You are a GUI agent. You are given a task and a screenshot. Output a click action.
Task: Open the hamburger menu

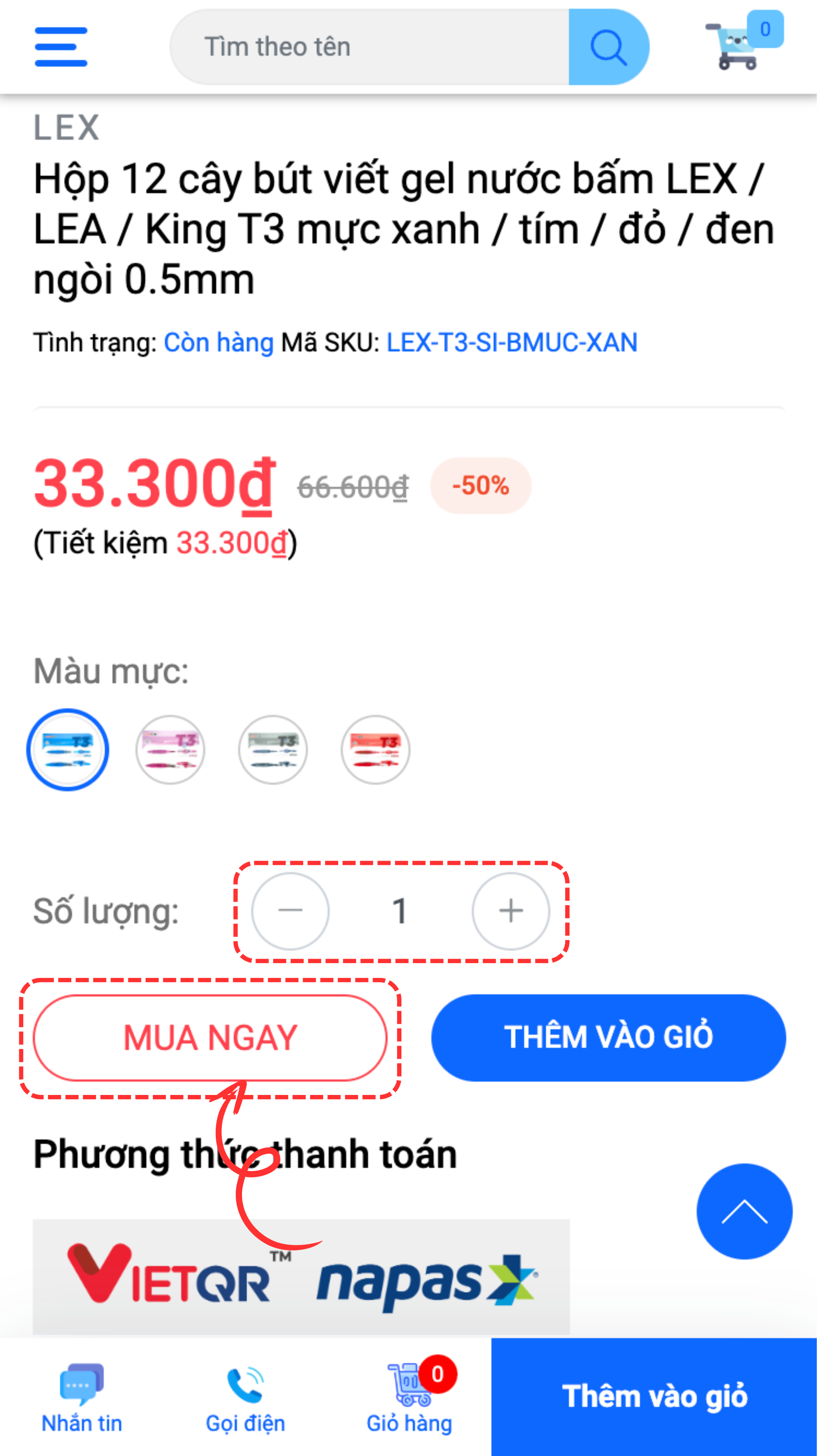coord(61,47)
